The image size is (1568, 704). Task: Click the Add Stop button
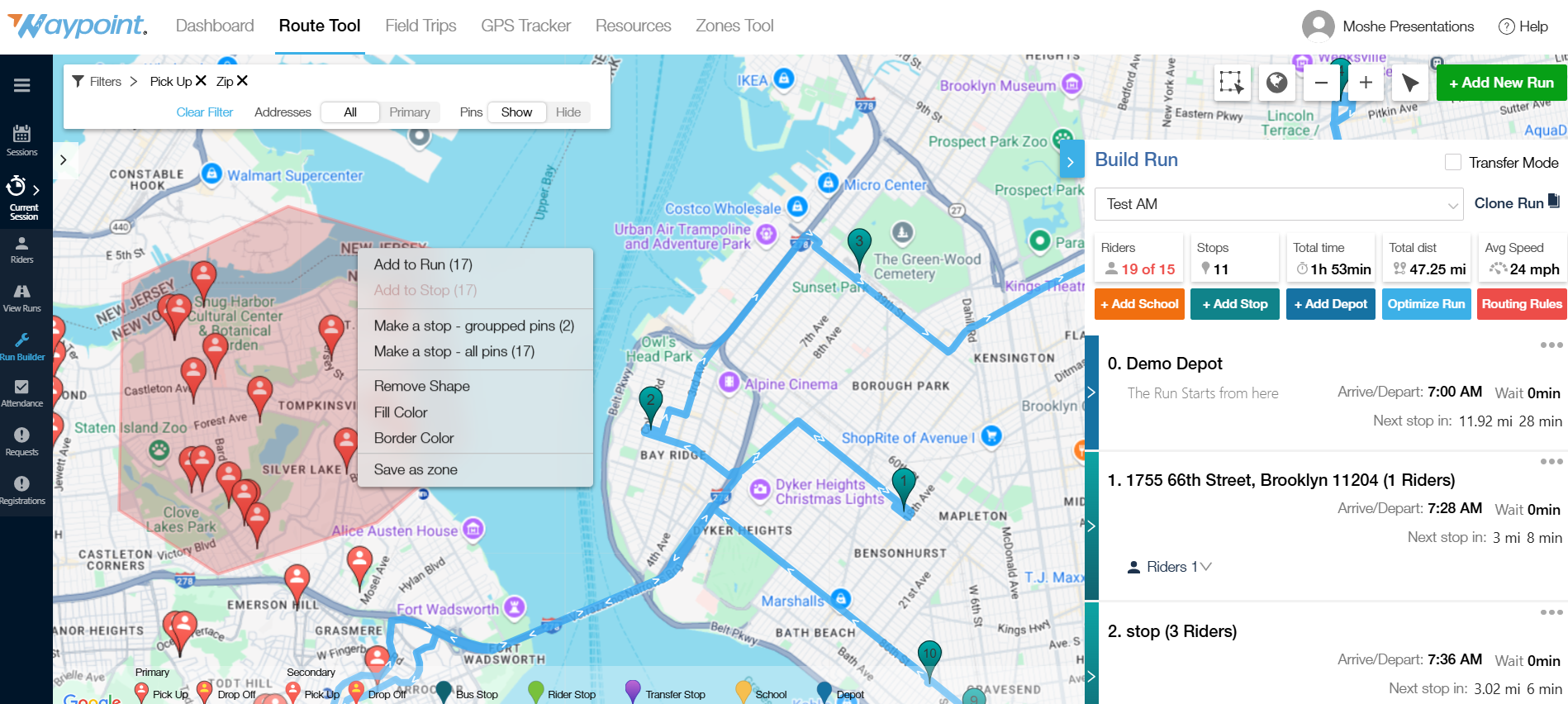(x=1235, y=304)
